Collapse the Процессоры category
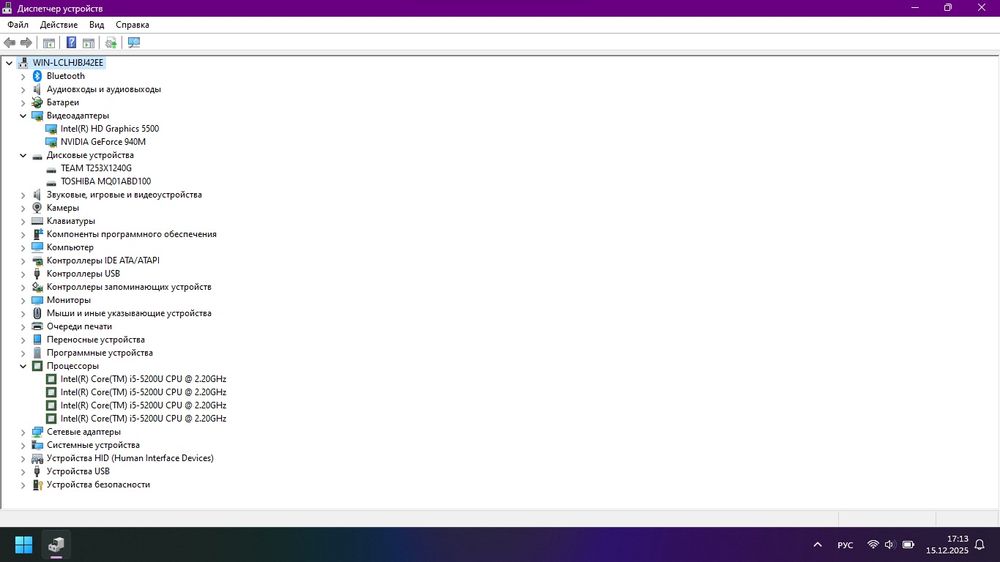 23,366
